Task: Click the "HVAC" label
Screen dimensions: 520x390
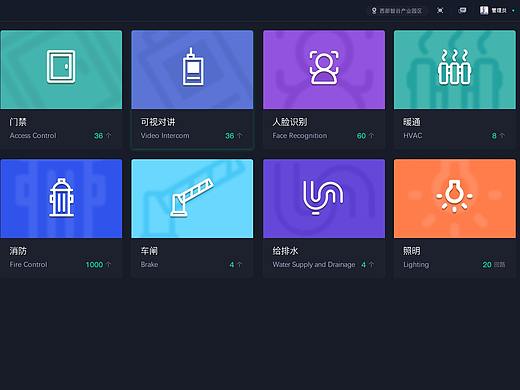Action: tap(413, 135)
